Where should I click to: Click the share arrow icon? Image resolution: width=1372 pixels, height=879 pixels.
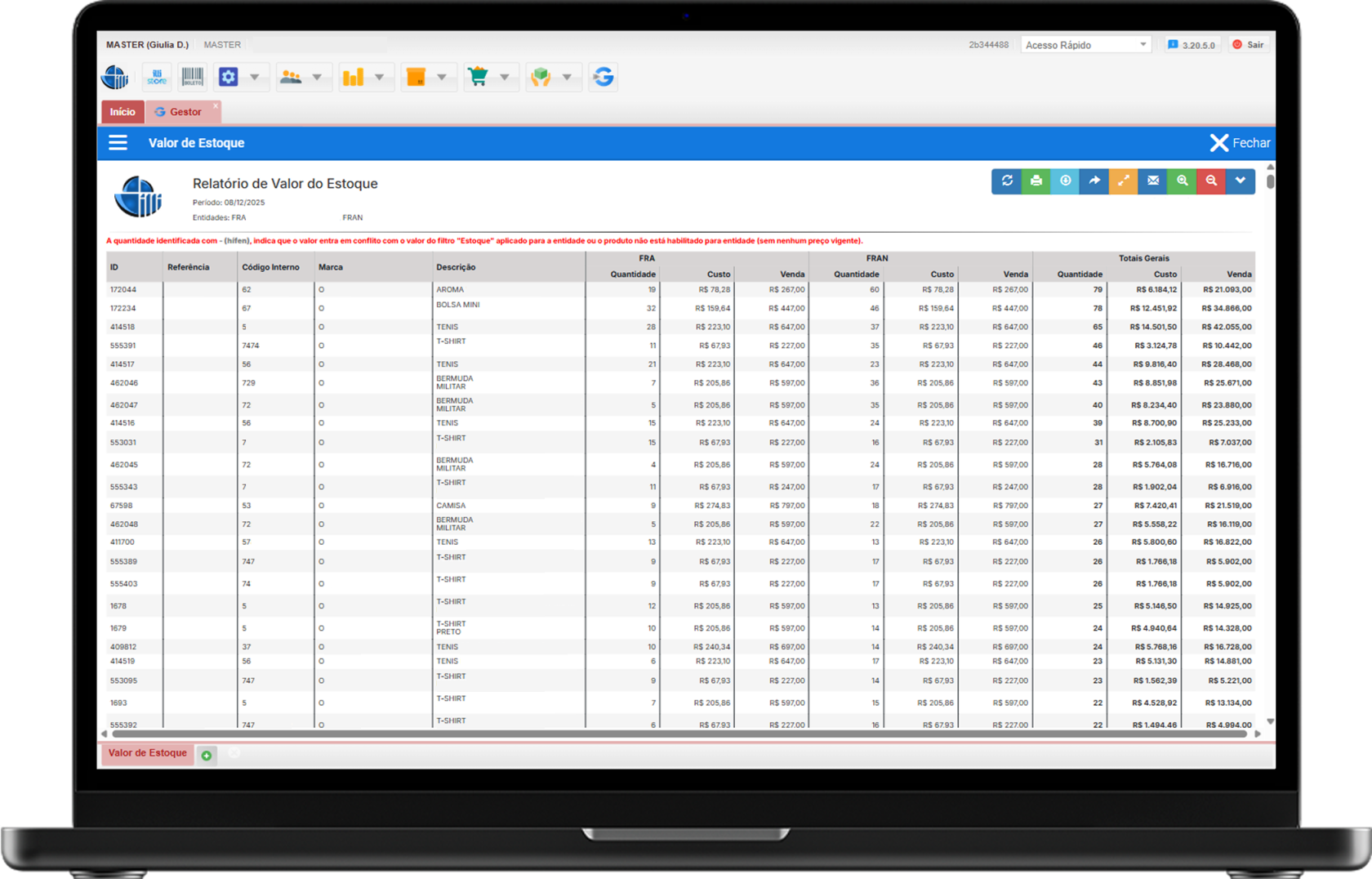1094,181
